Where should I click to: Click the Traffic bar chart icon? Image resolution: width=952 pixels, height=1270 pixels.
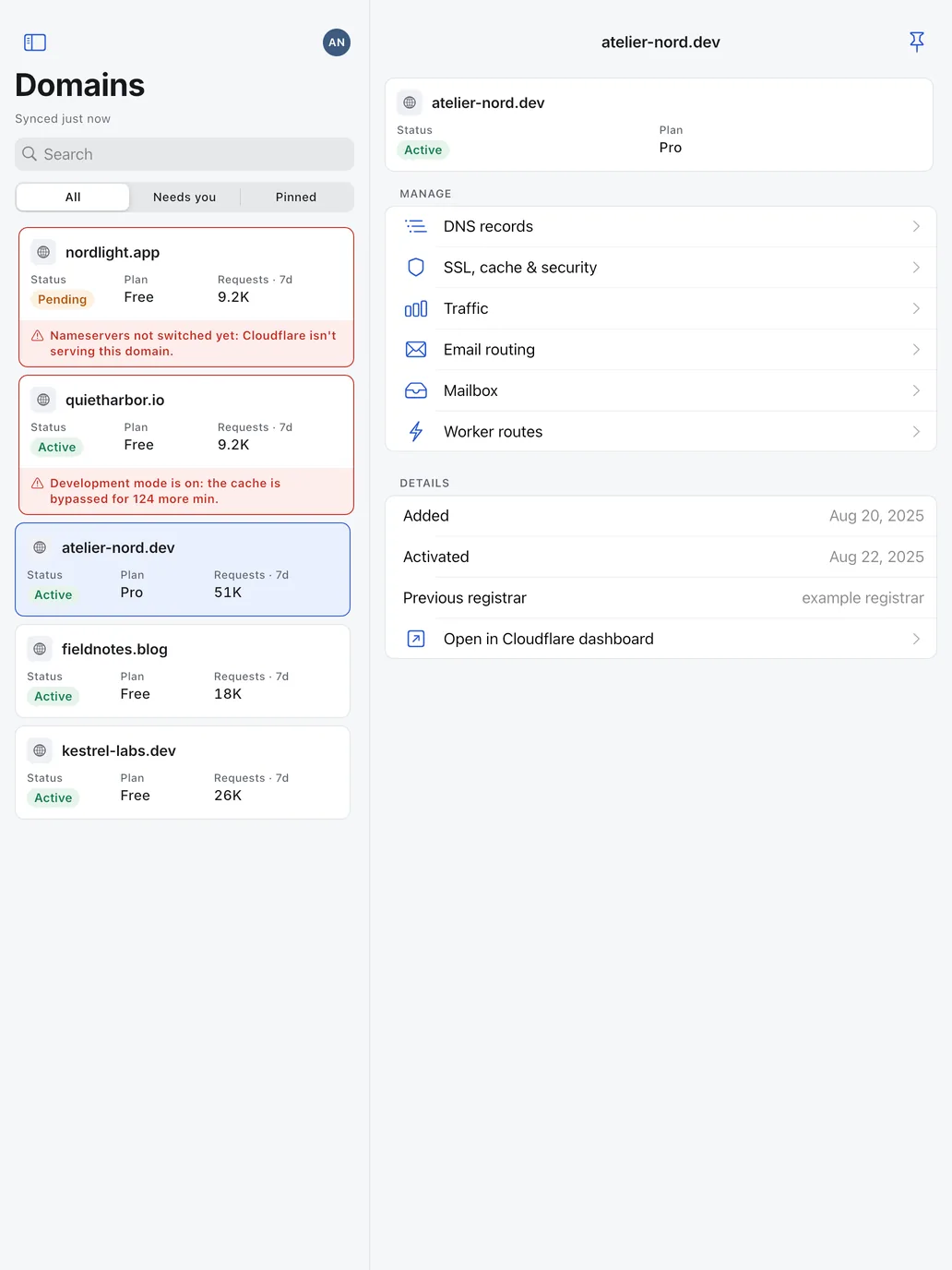pos(416,308)
